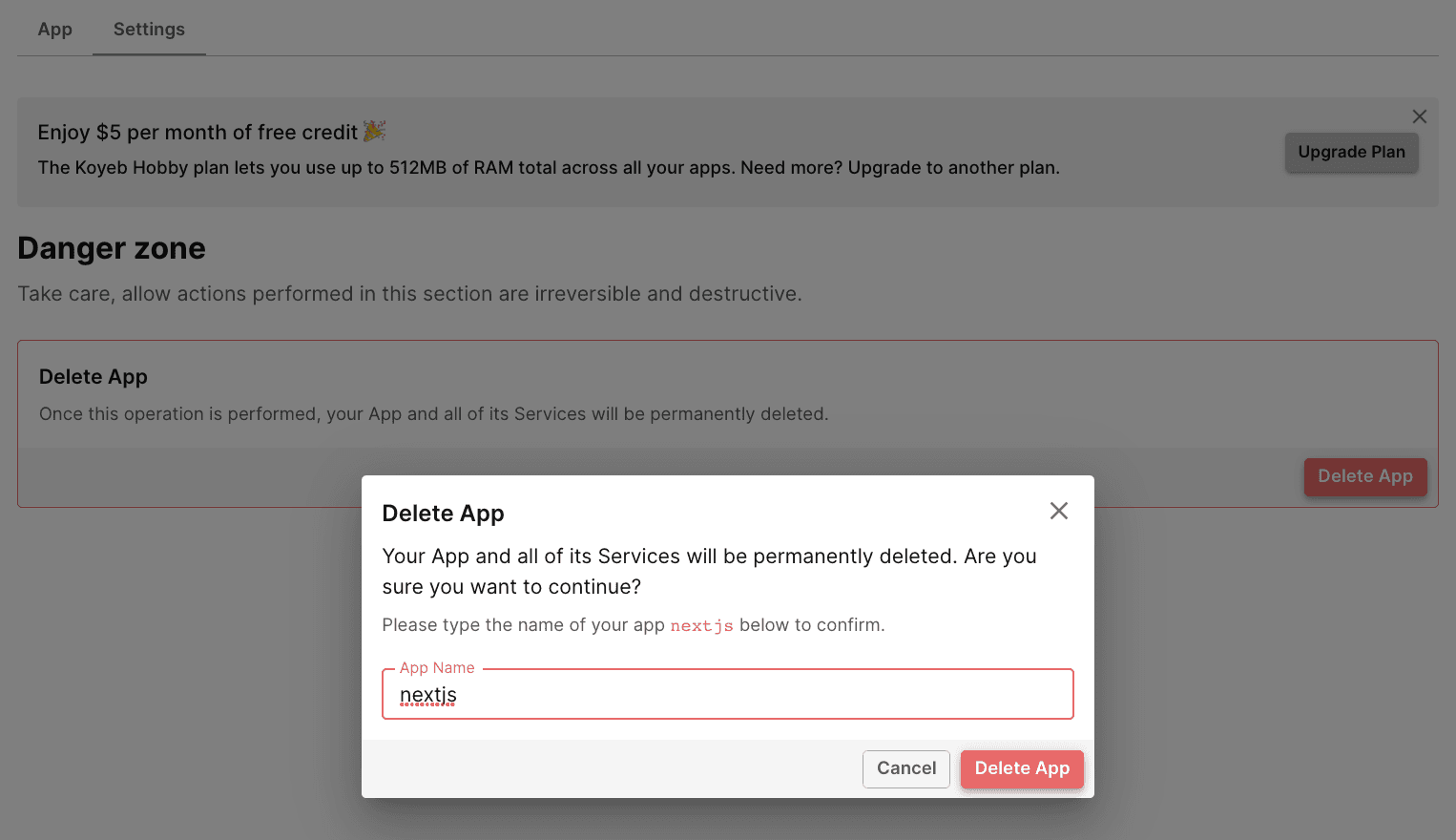
Task: Cancel the app deletion dialog
Action: pos(905,768)
